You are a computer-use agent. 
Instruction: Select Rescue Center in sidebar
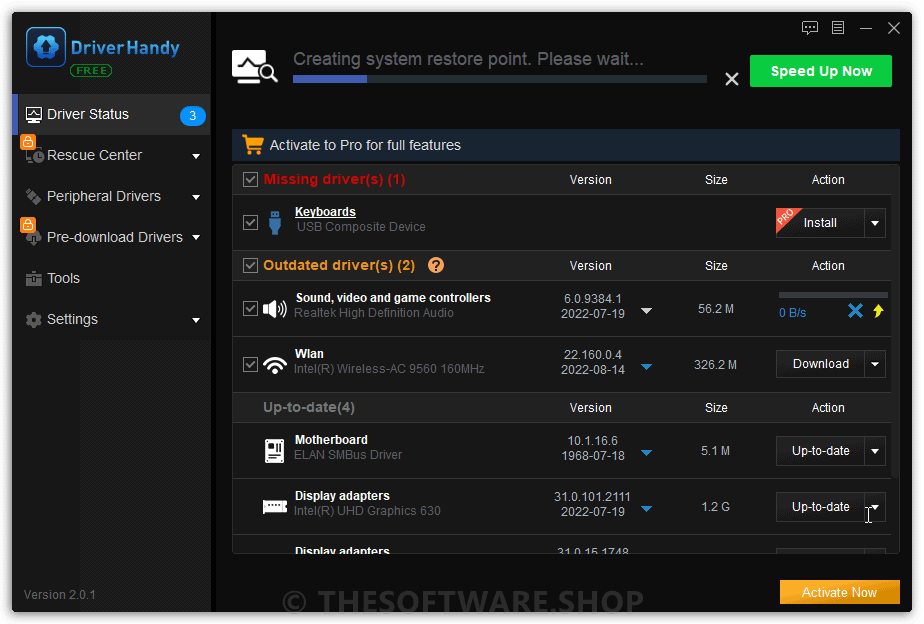coord(111,156)
